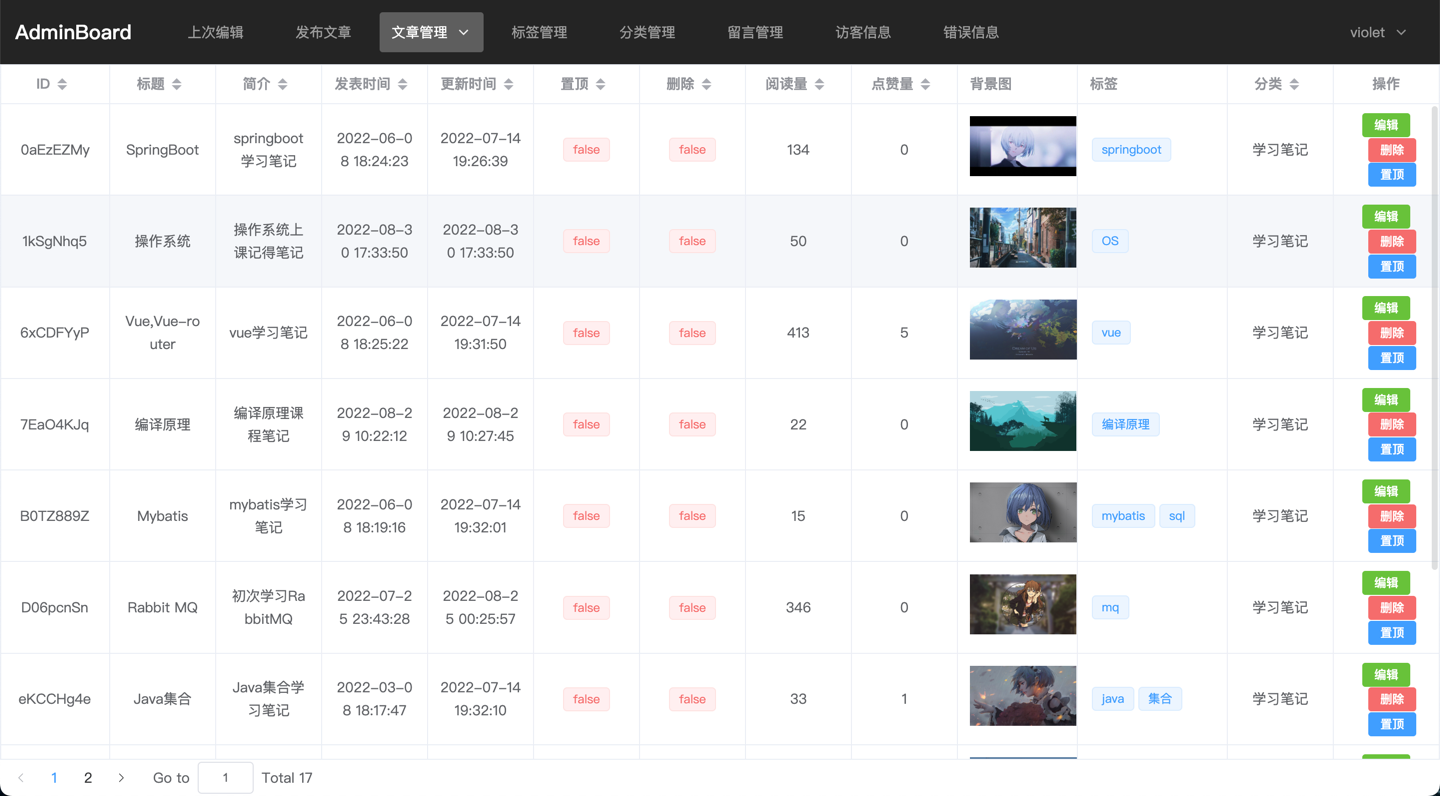Screen dimensions: 1440x796
Task: Open Mybatis row background thumbnail
Action: [x=1023, y=513]
